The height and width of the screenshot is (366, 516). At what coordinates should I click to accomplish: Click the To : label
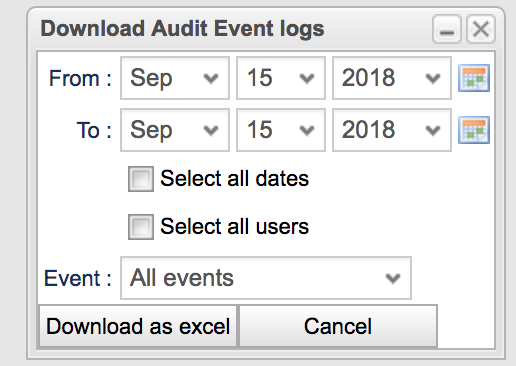(x=94, y=130)
